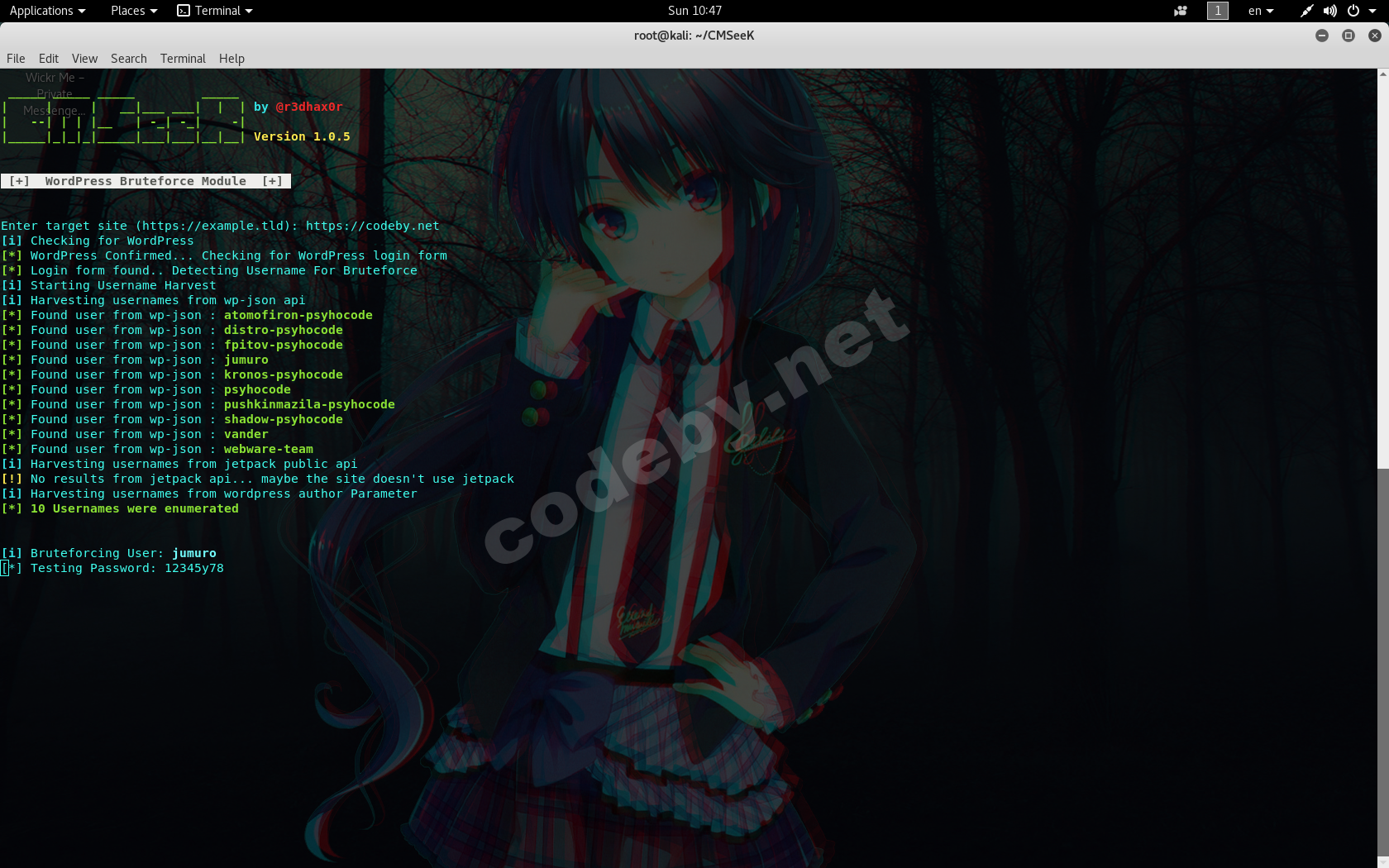Minimize the terminal window
The height and width of the screenshot is (868, 1389).
pos(1322,36)
